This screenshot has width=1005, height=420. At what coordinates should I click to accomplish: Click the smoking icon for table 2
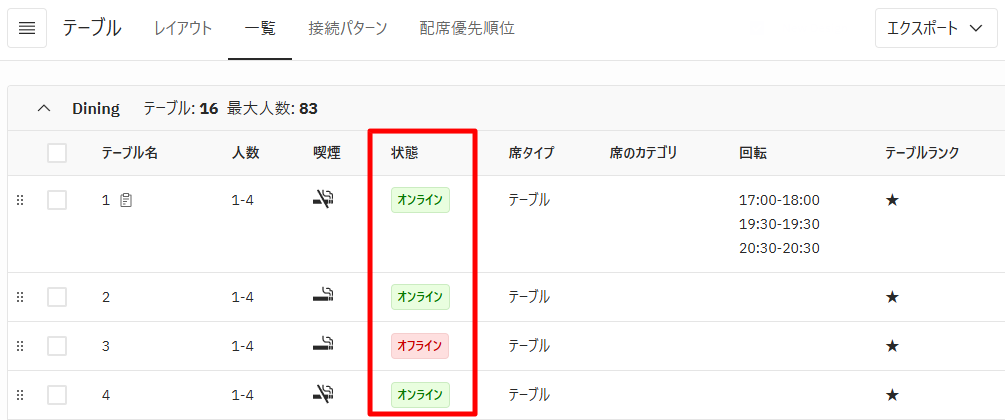(324, 296)
